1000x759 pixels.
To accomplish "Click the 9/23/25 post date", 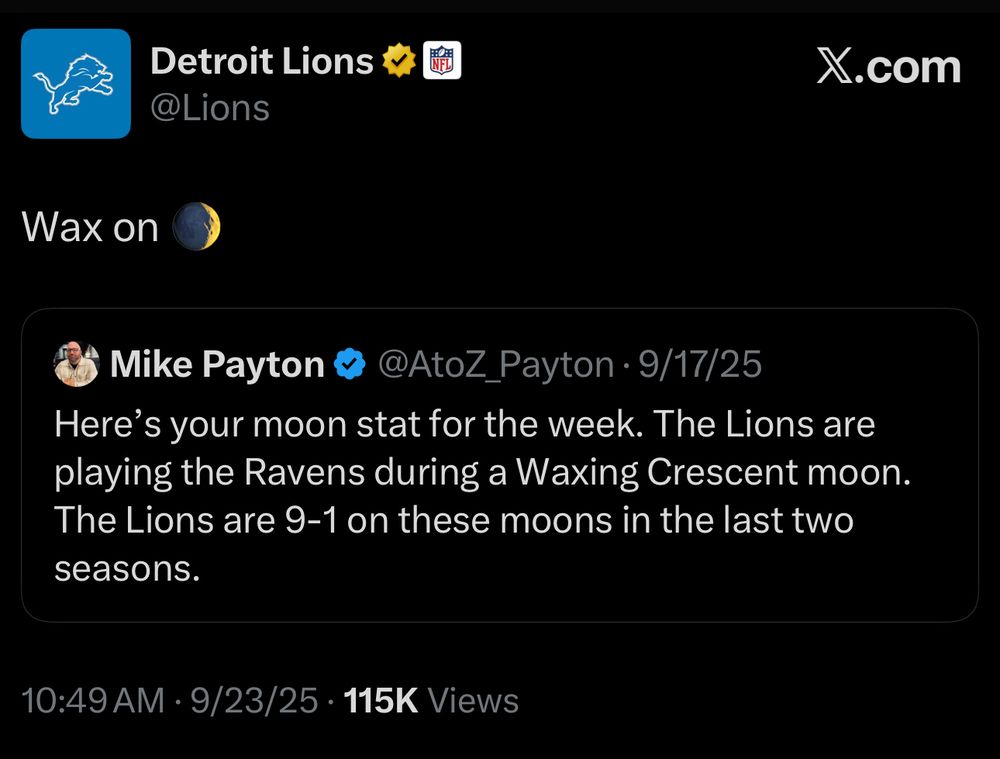I will [255, 700].
